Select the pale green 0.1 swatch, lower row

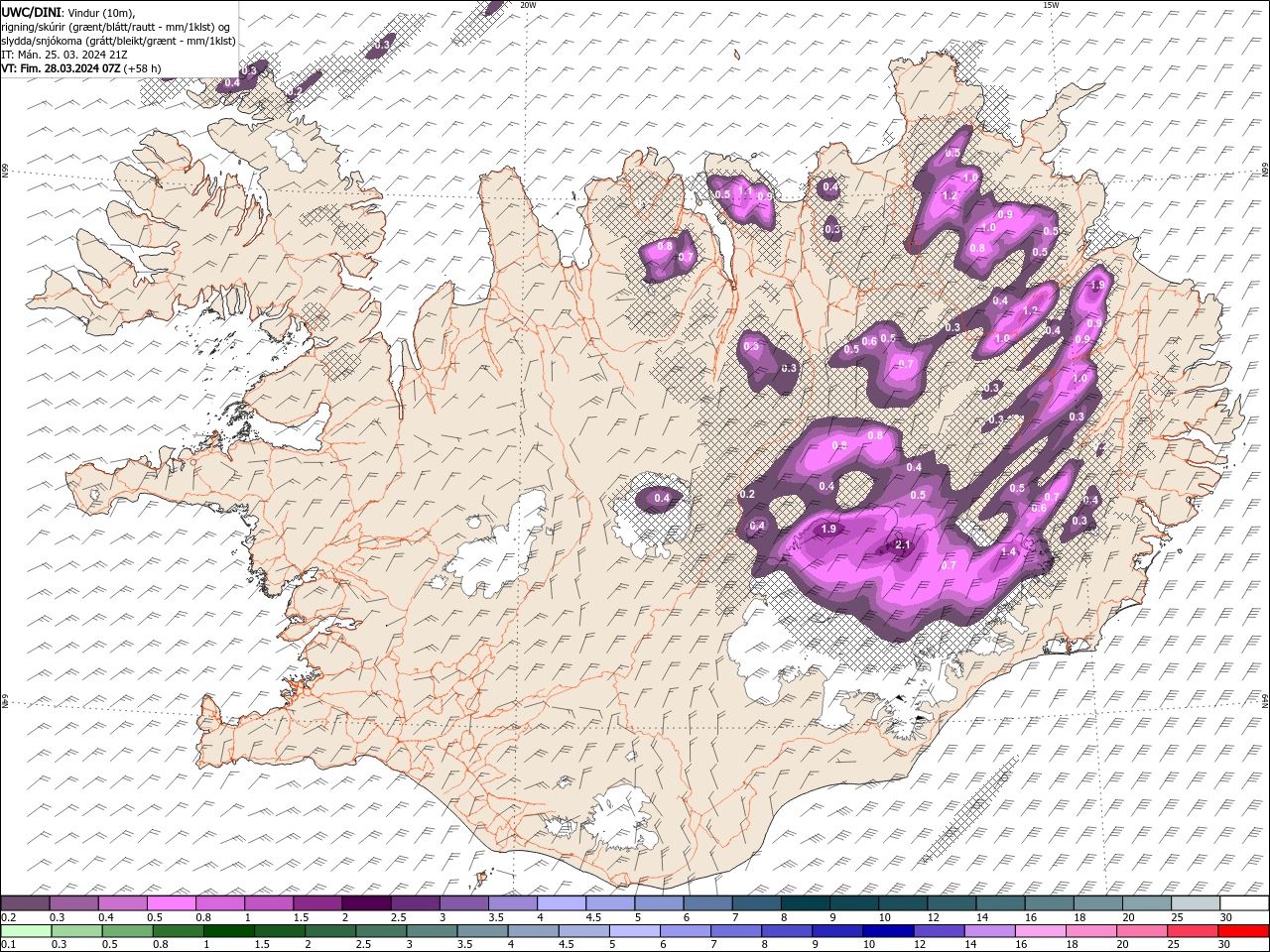tap(27, 931)
